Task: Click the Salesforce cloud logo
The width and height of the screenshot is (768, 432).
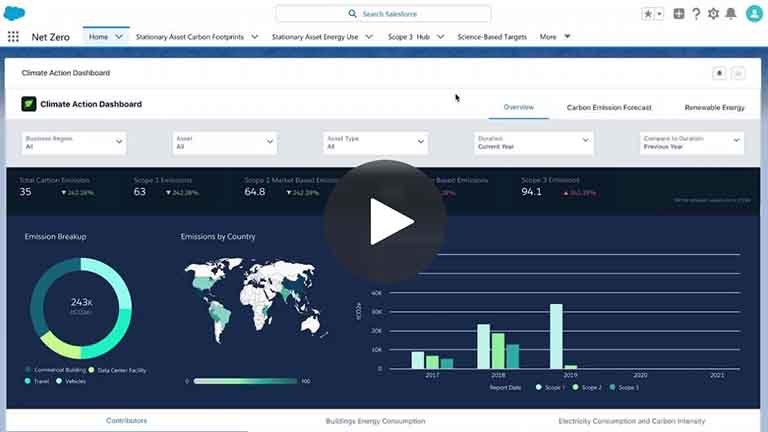Action: point(13,13)
